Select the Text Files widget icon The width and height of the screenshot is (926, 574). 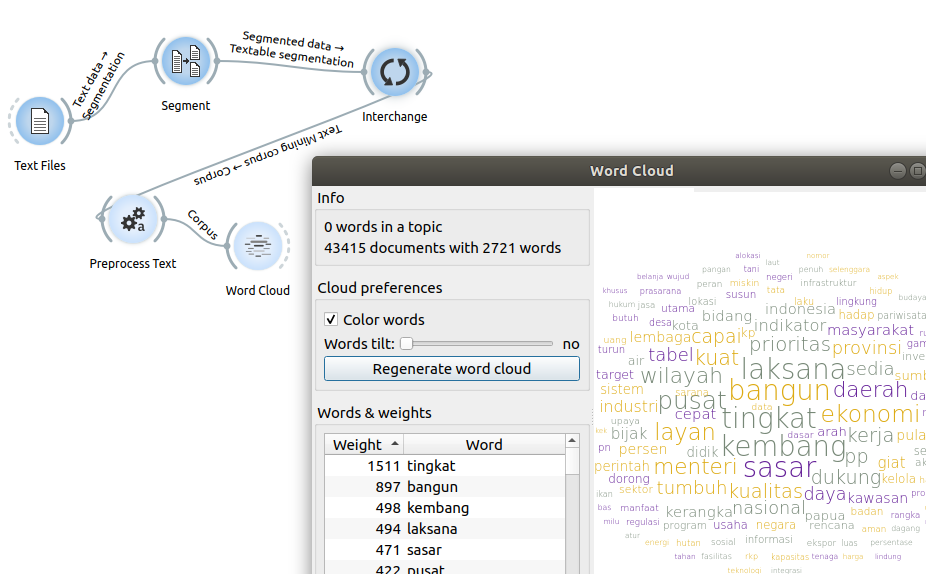point(40,123)
